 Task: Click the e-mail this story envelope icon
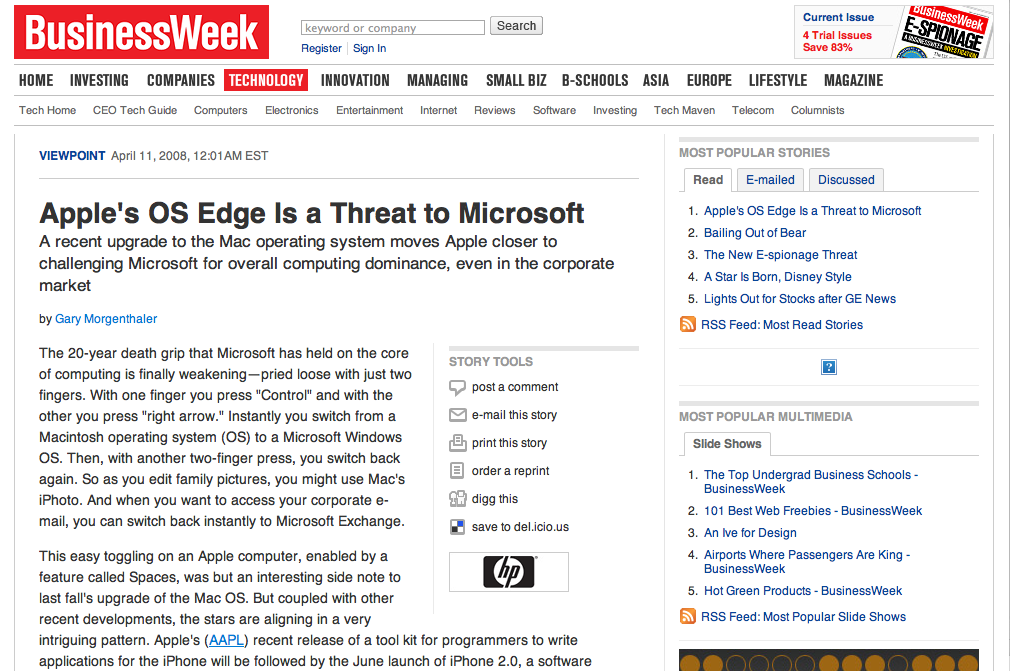(x=457, y=415)
